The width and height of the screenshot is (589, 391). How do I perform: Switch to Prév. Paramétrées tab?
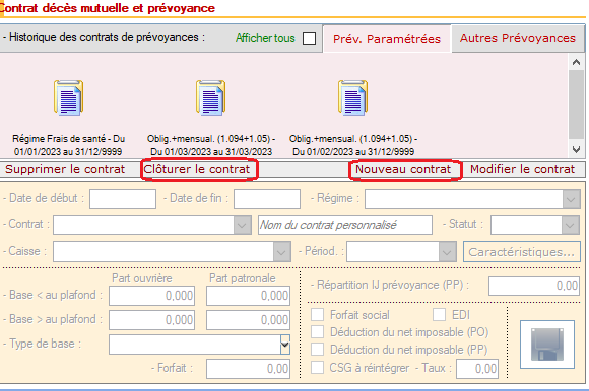[x=387, y=39]
